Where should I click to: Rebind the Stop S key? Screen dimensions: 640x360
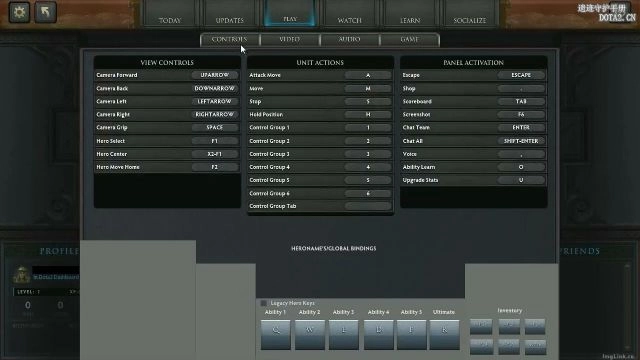click(x=368, y=101)
